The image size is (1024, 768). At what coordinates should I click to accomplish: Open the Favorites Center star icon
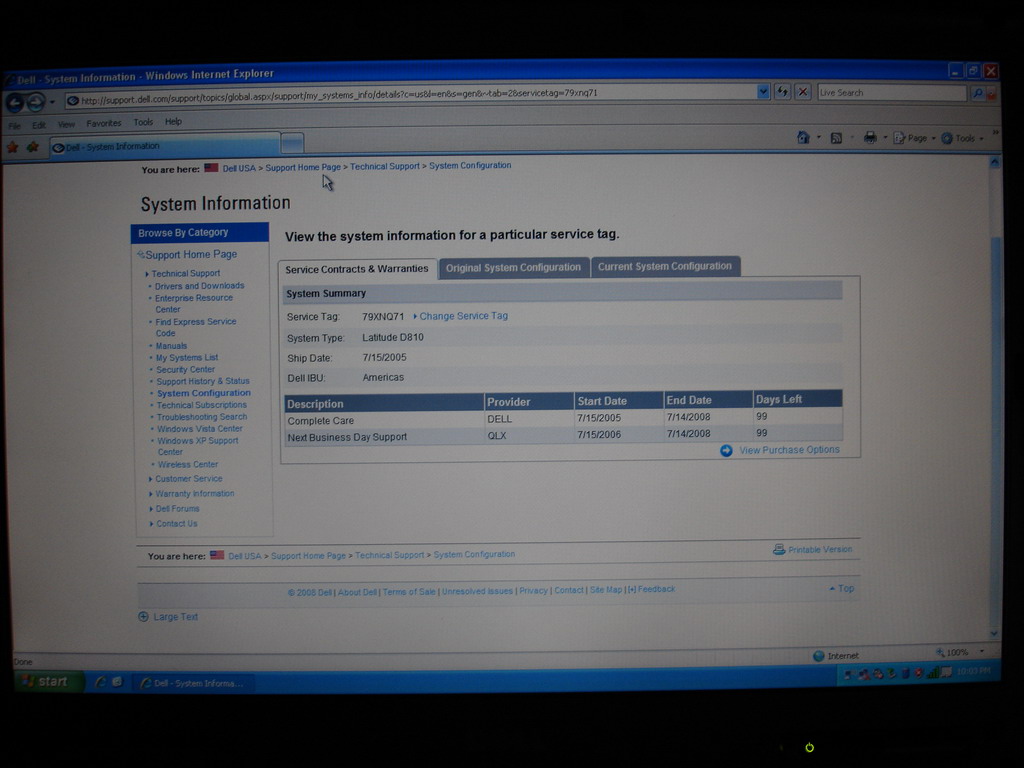coord(12,148)
